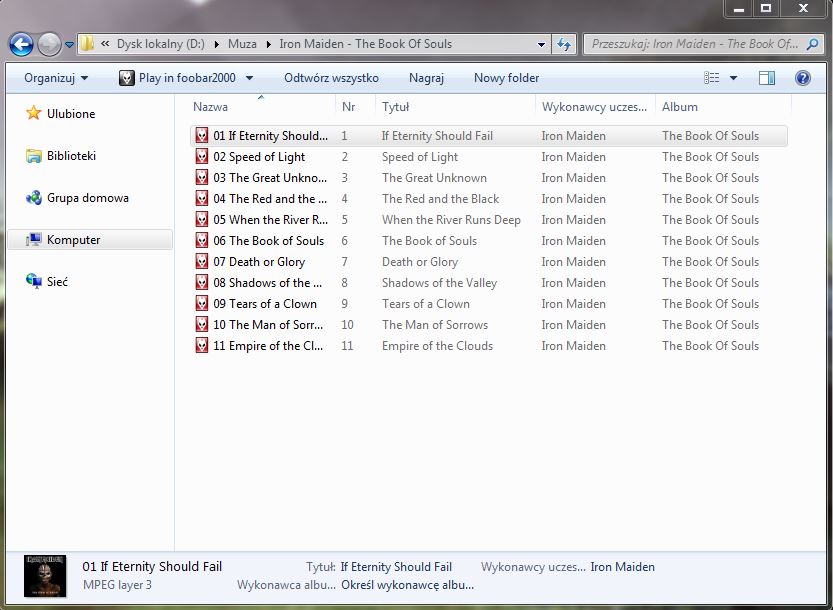The image size is (833, 610).
Task: Click the Grupa domowa icon
Action: (33, 198)
